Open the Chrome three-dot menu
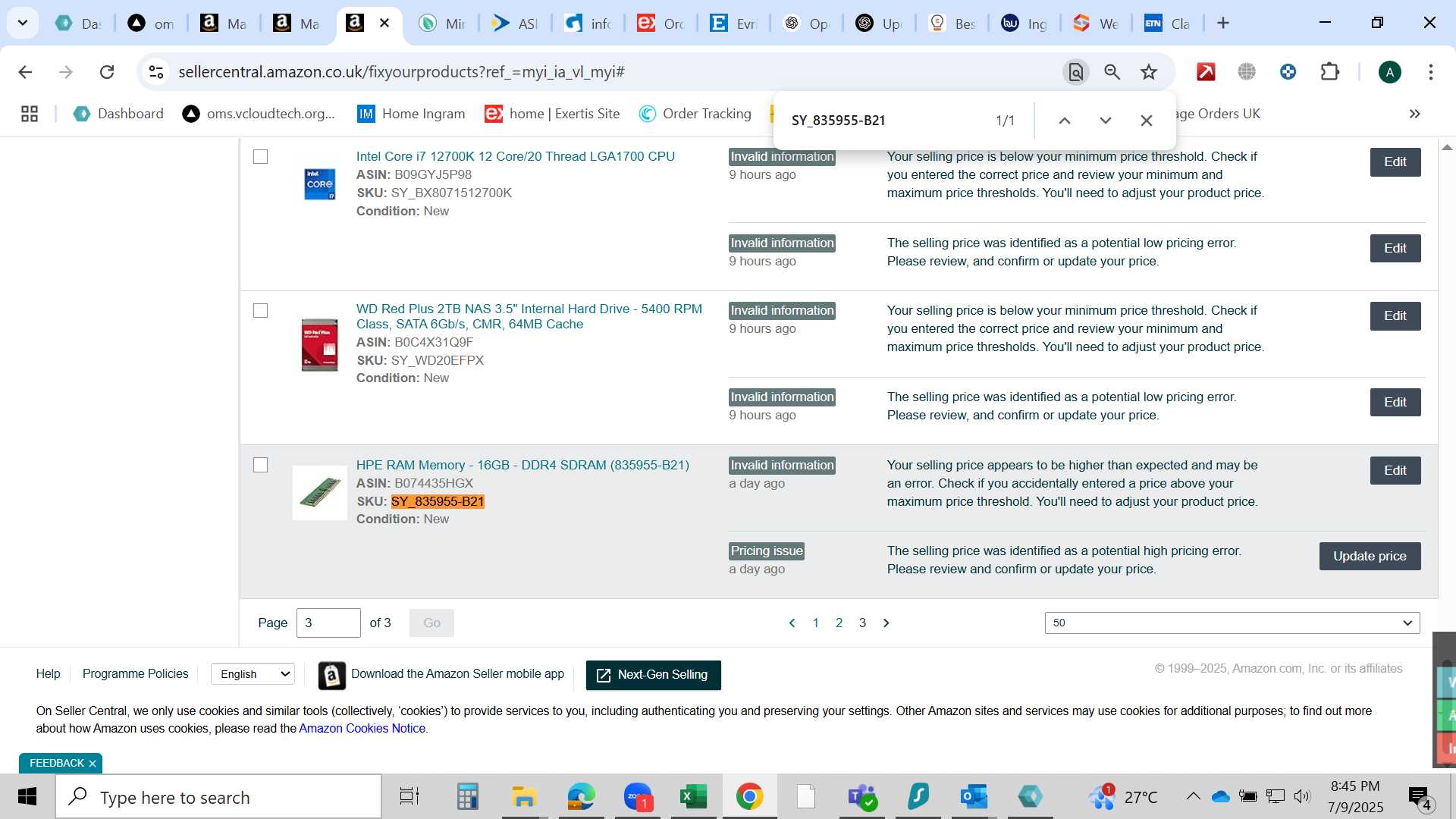Image resolution: width=1456 pixels, height=819 pixels. click(x=1430, y=72)
